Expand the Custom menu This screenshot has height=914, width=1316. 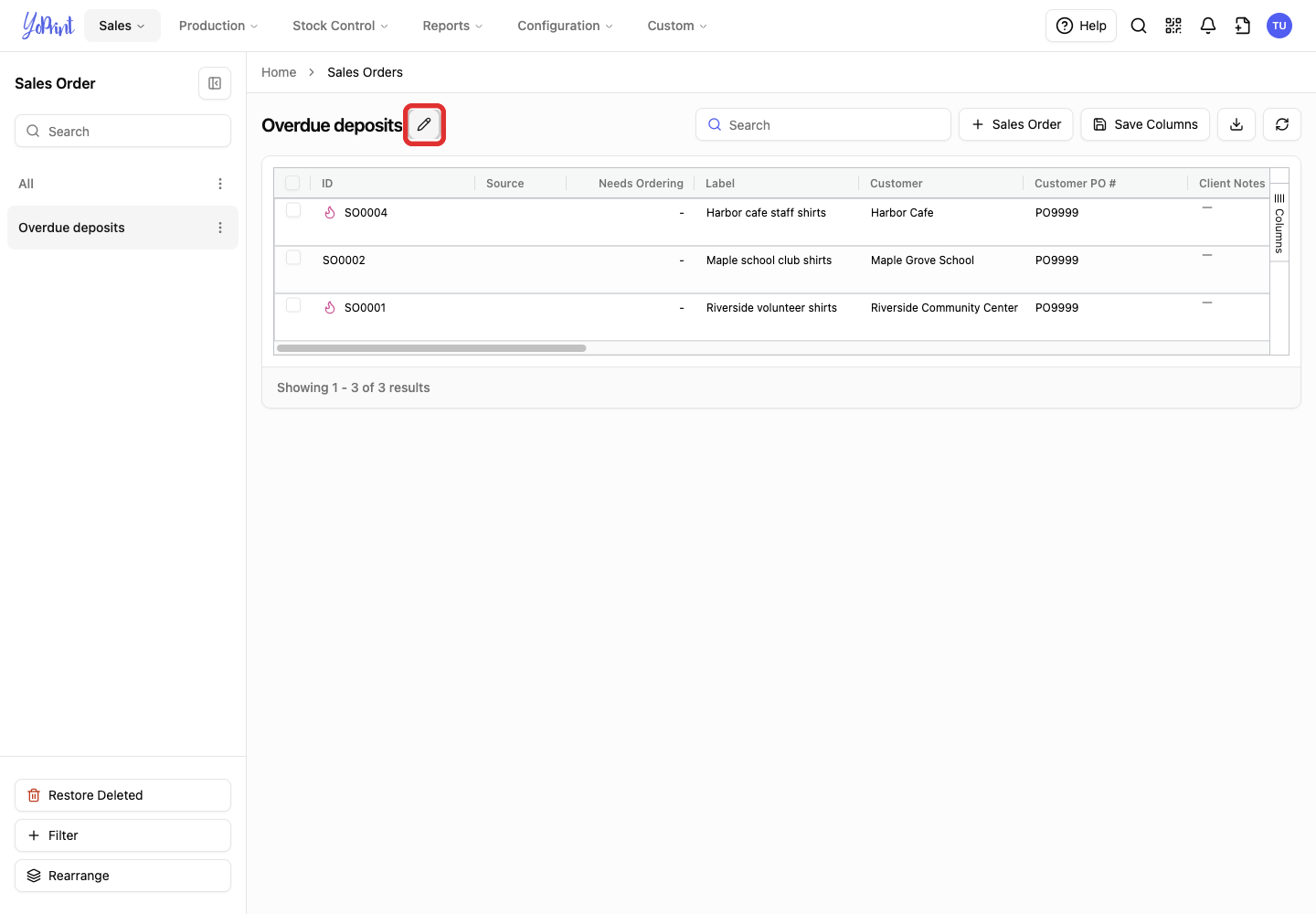point(677,26)
